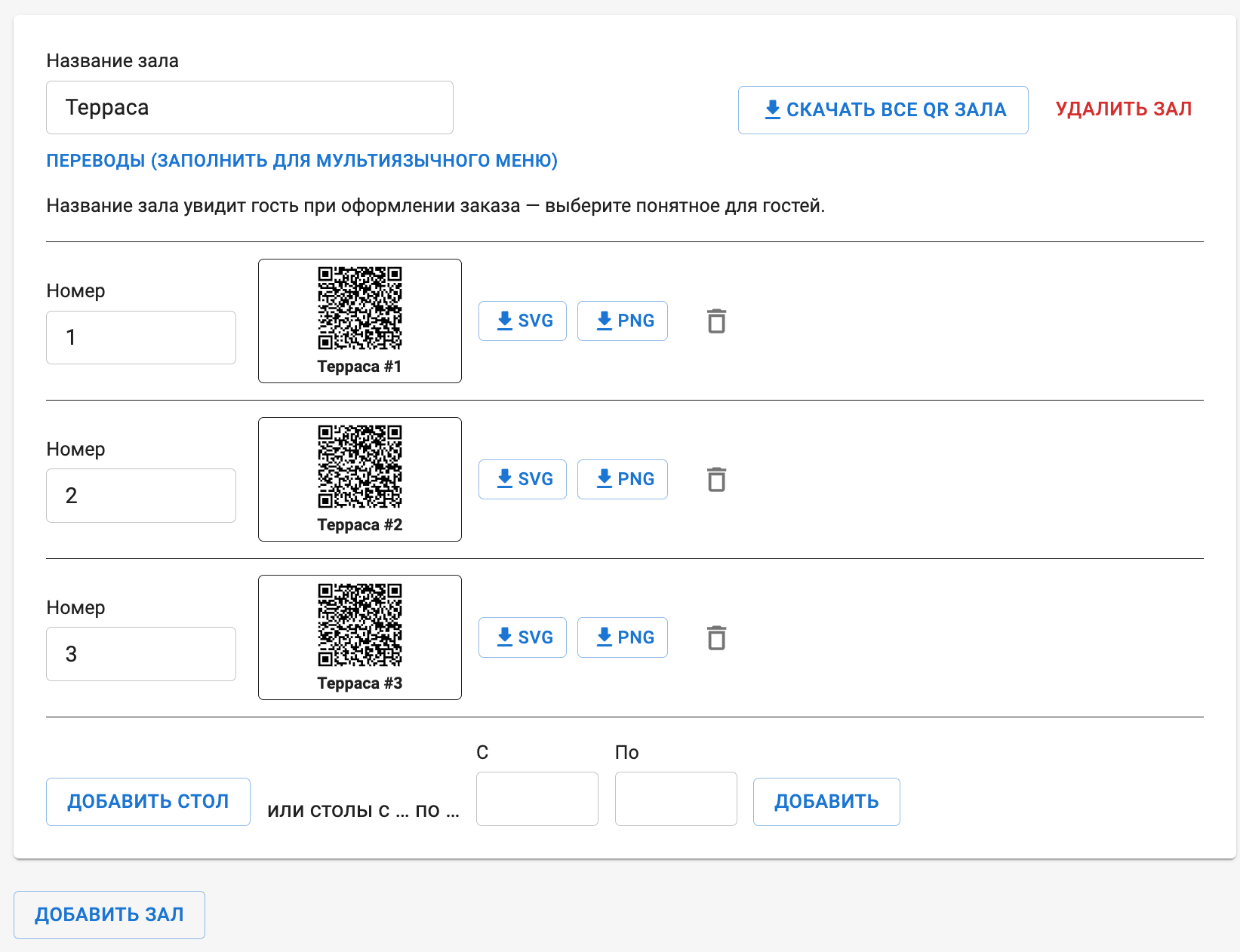
Task: Focus the Номер field containing 1
Action: point(141,338)
